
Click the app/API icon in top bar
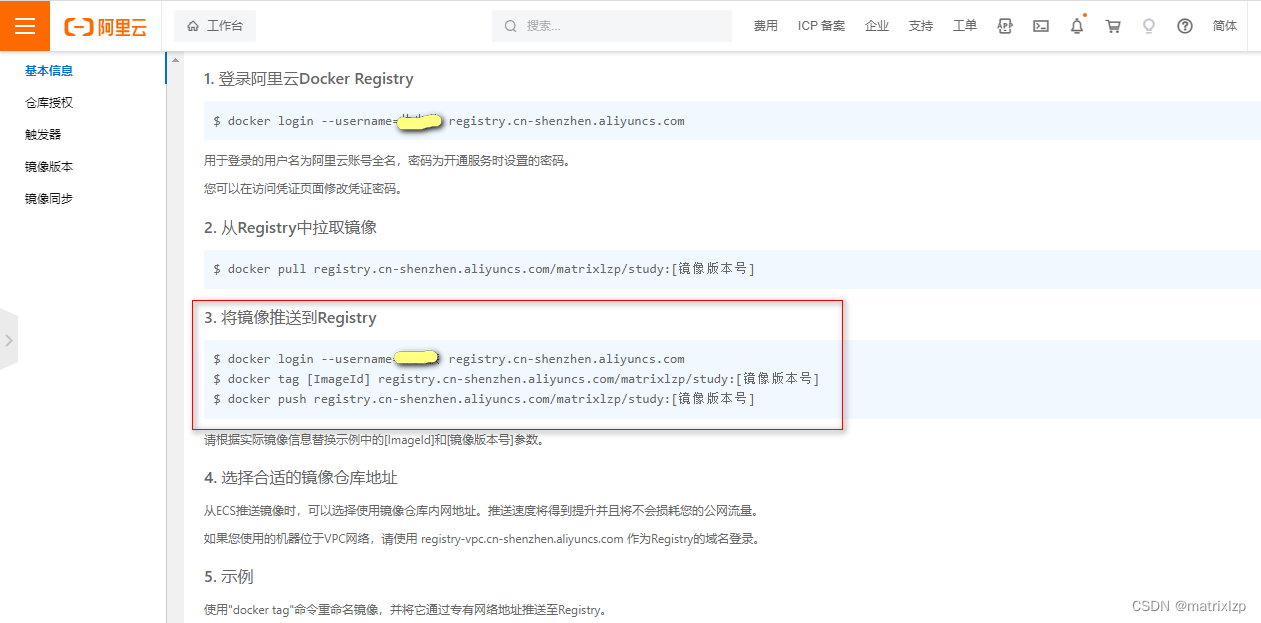click(x=1005, y=26)
